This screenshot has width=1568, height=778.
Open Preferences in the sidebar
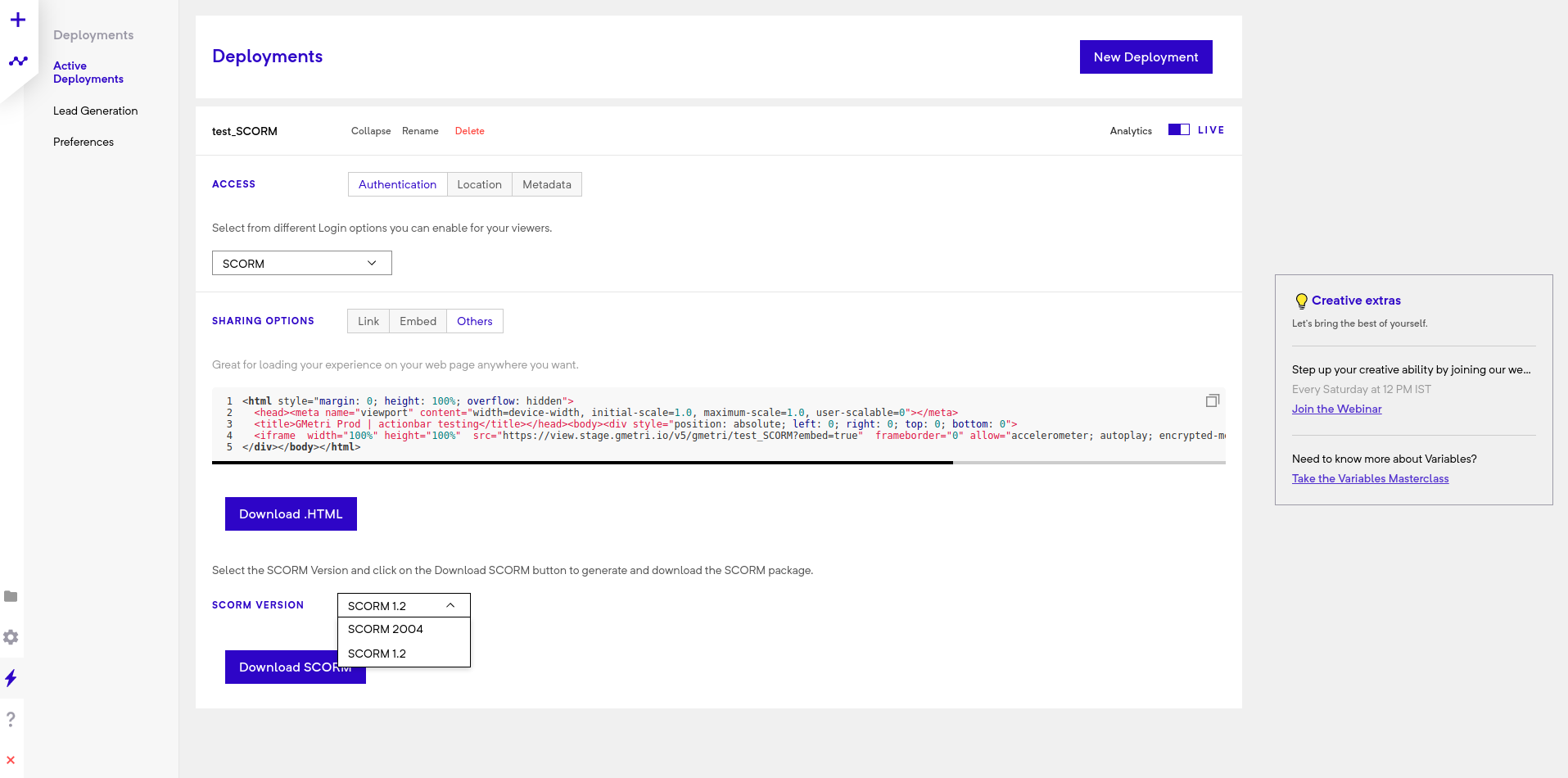click(x=84, y=142)
